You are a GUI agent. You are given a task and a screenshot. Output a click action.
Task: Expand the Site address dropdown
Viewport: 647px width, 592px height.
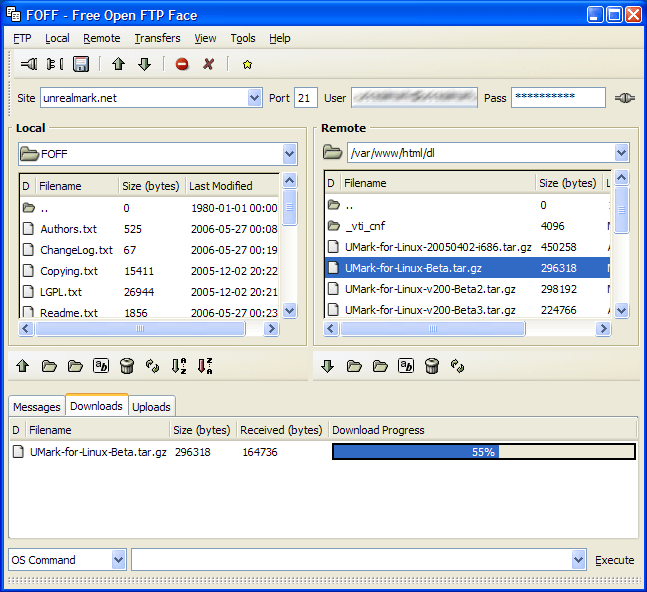coord(254,98)
